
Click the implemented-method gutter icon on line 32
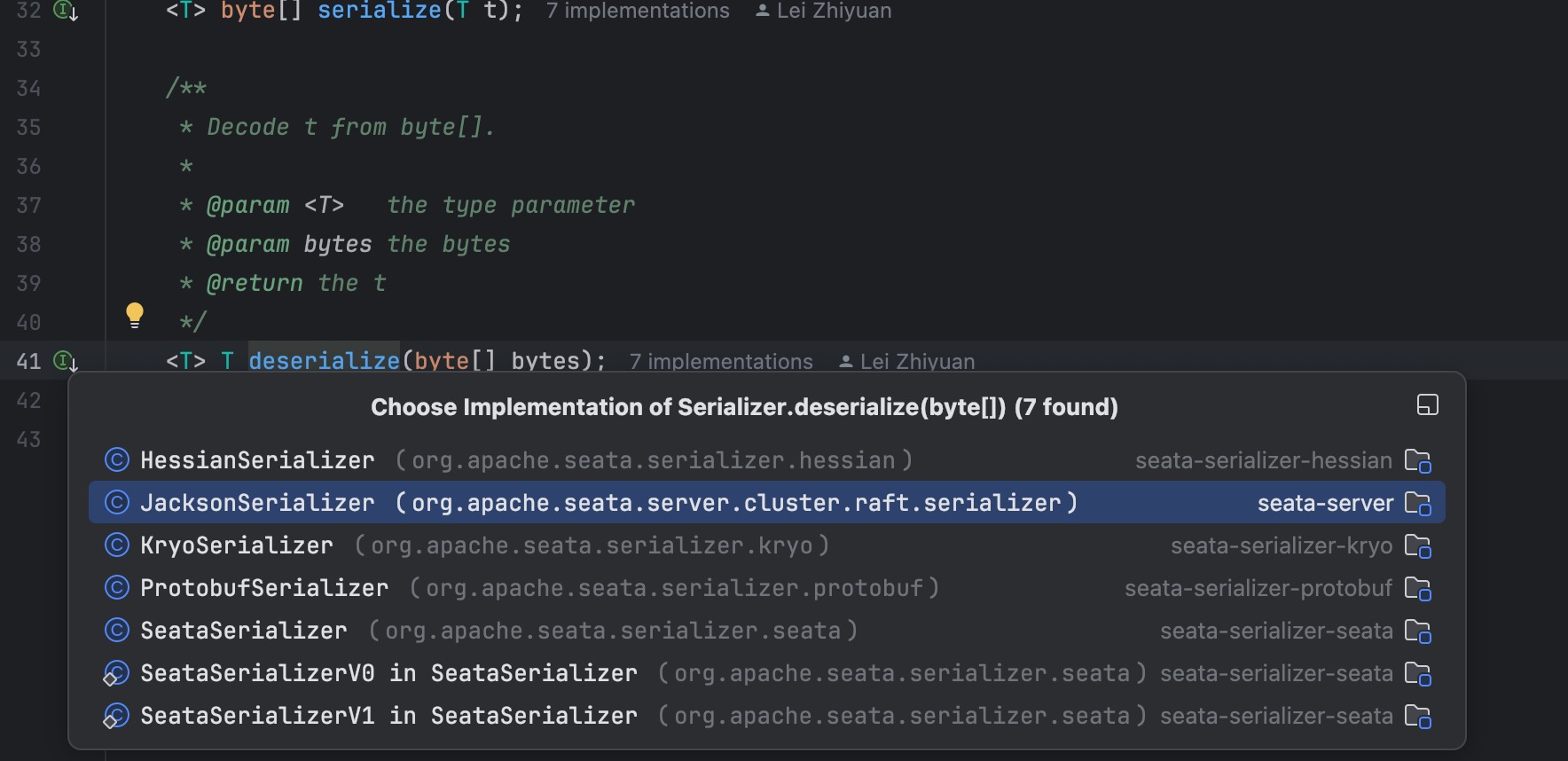(x=66, y=11)
